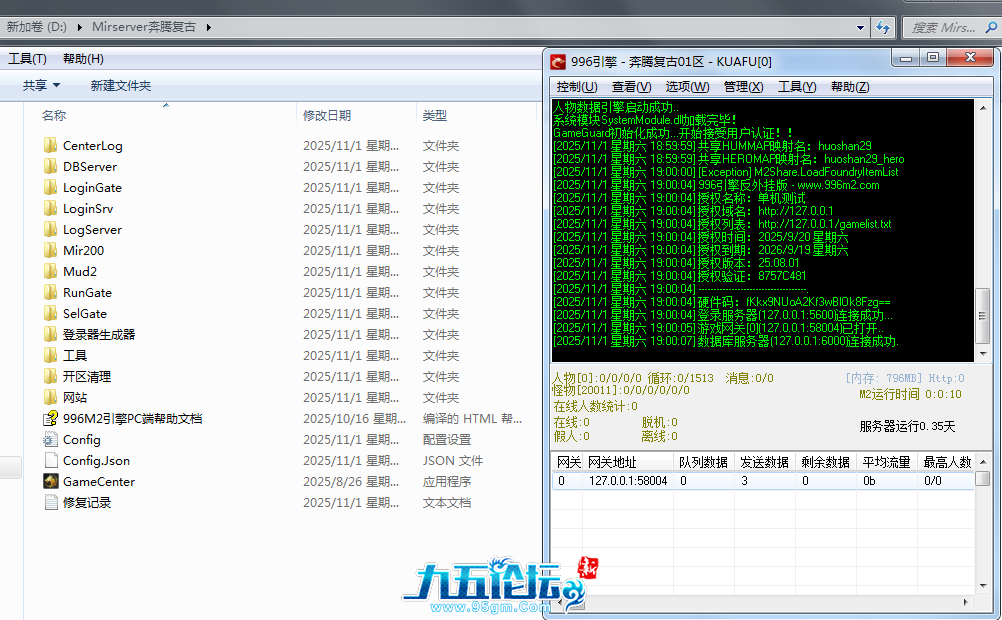
Task: Open the 996M2 engine help document icon
Action: click(x=50, y=419)
